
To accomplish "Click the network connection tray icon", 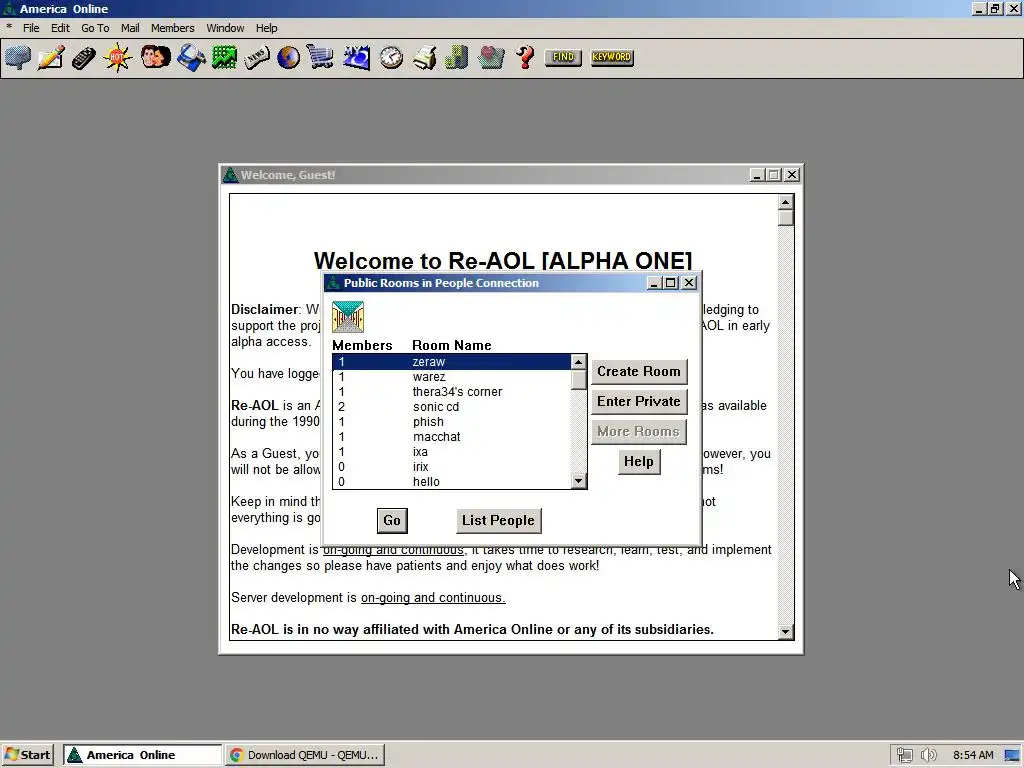I will point(904,755).
